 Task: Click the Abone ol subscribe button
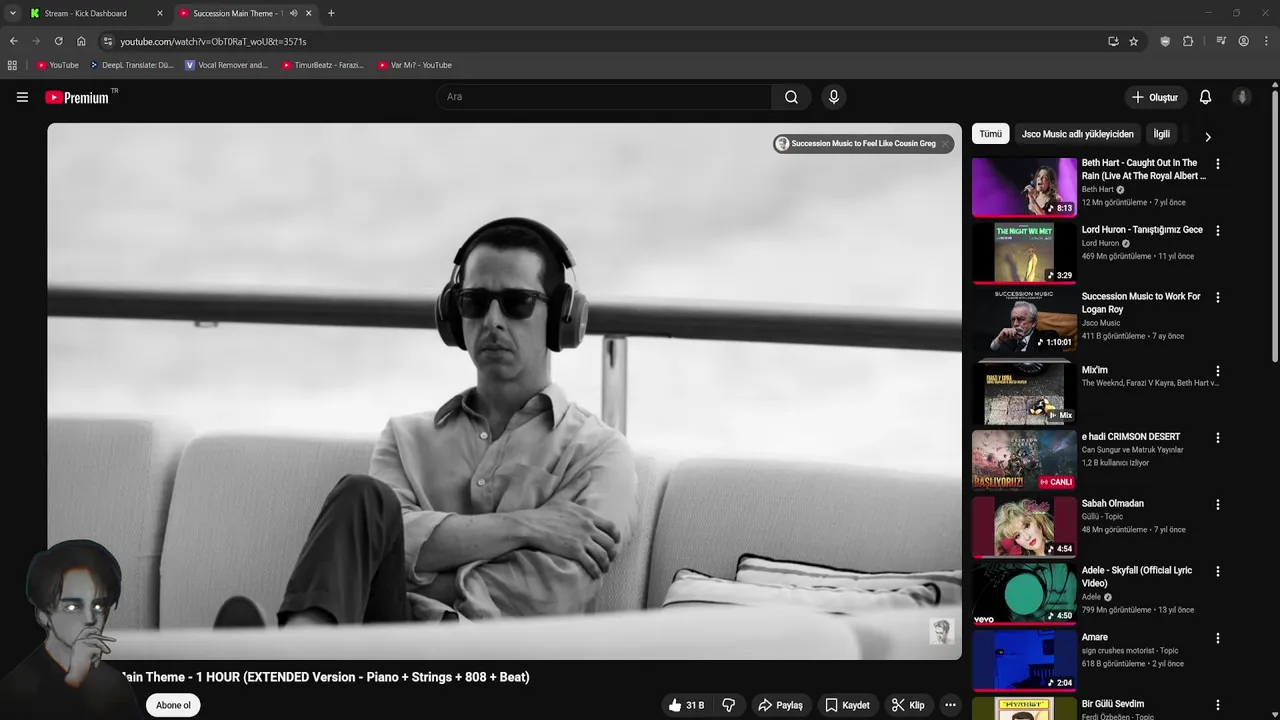173,705
